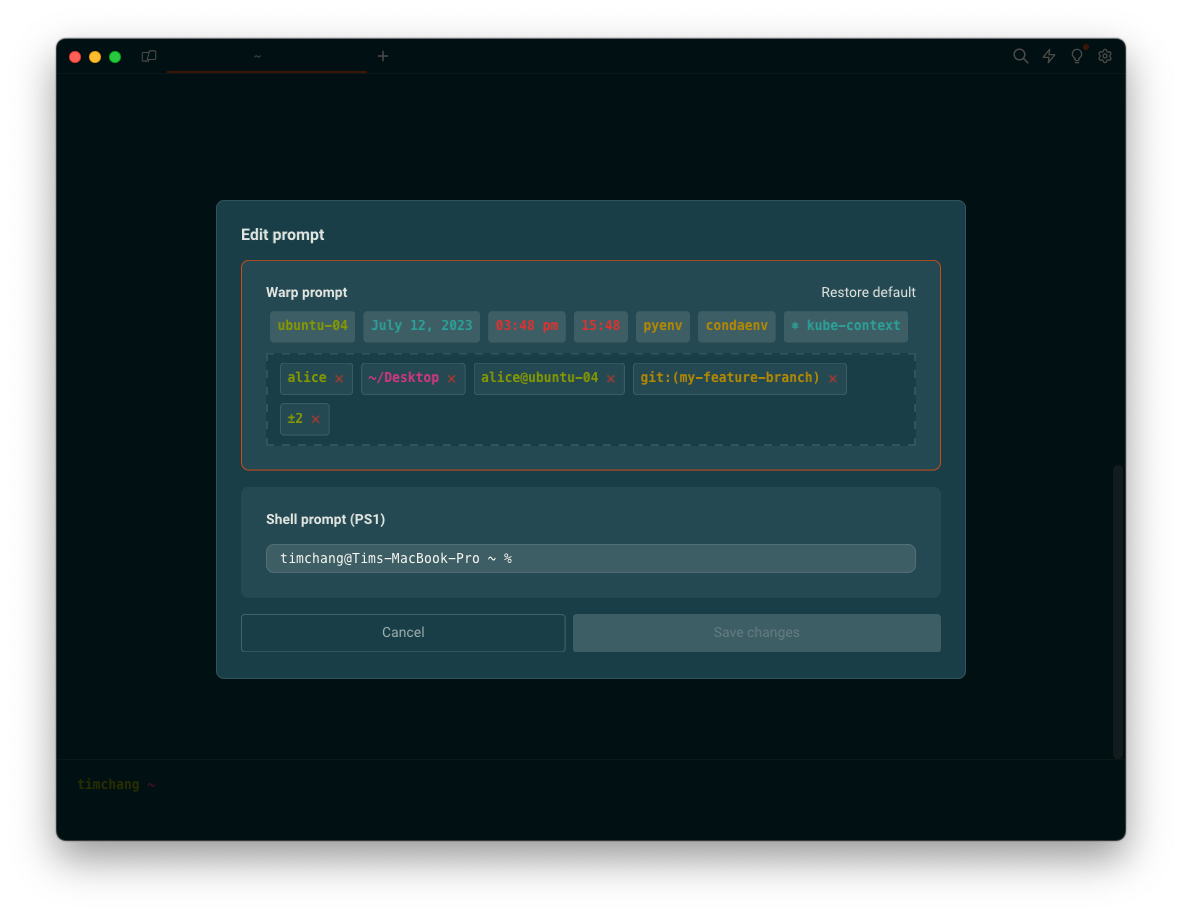Toggle the split pane icon beside window controls
This screenshot has width=1182, height=915.
coord(149,56)
